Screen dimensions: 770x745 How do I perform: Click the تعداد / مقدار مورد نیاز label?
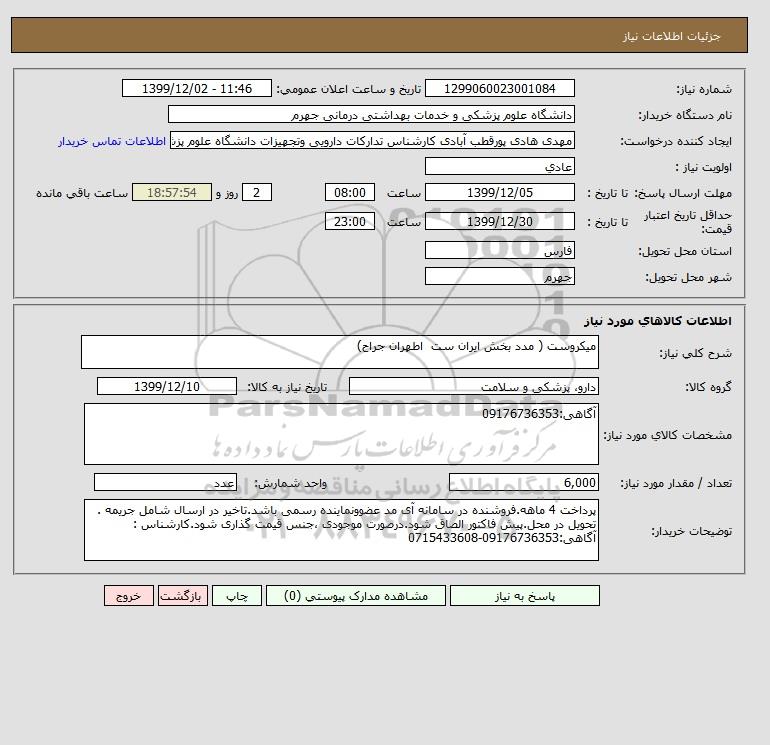pos(676,483)
